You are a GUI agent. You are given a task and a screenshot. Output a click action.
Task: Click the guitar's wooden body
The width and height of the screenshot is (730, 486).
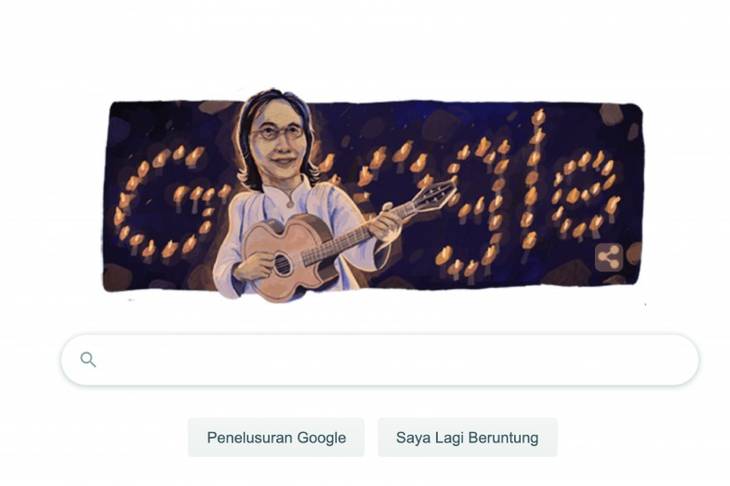coord(291,256)
